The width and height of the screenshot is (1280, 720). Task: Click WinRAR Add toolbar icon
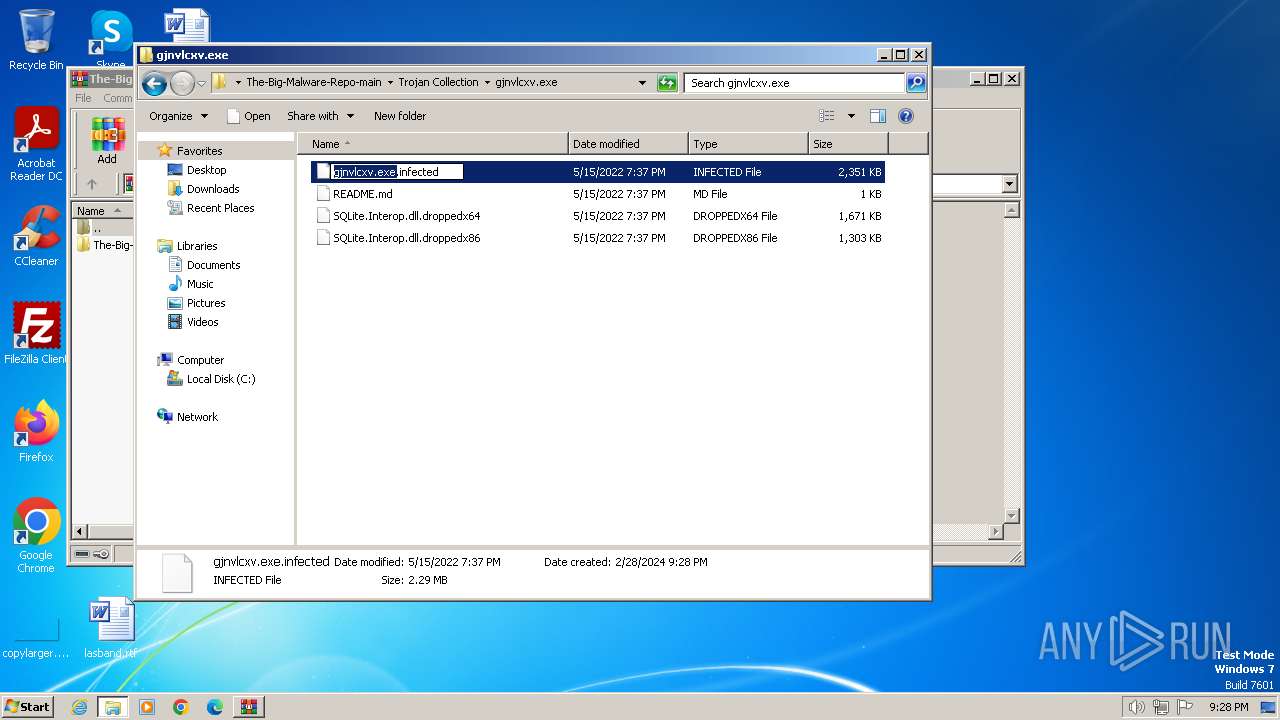pyautogui.click(x=107, y=141)
